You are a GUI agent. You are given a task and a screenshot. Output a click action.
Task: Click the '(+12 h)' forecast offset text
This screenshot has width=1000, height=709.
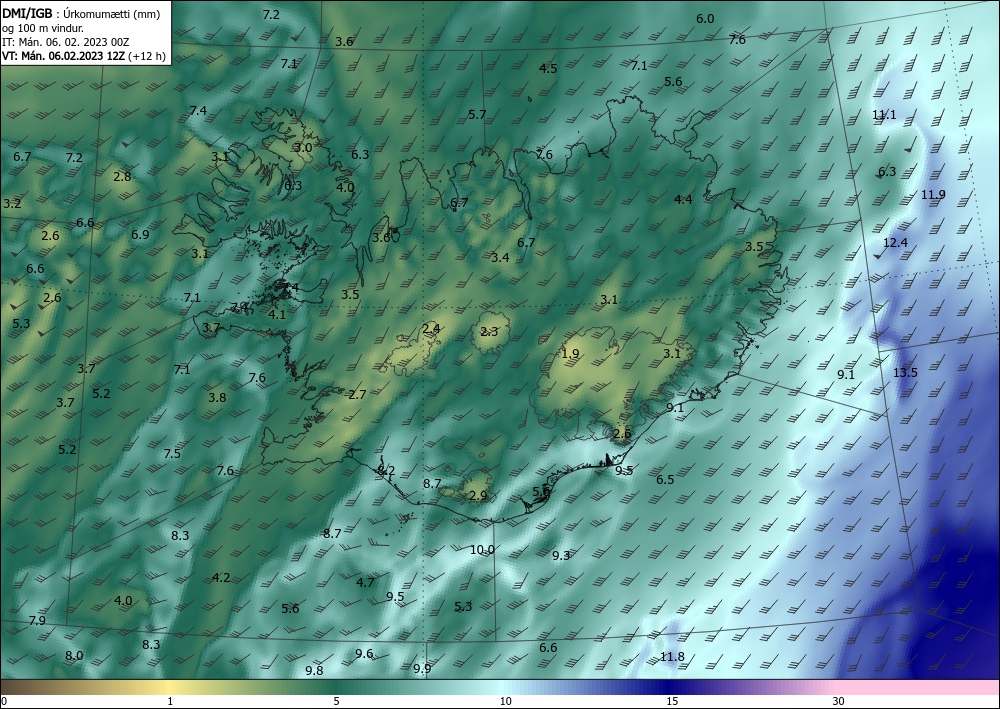147,56
